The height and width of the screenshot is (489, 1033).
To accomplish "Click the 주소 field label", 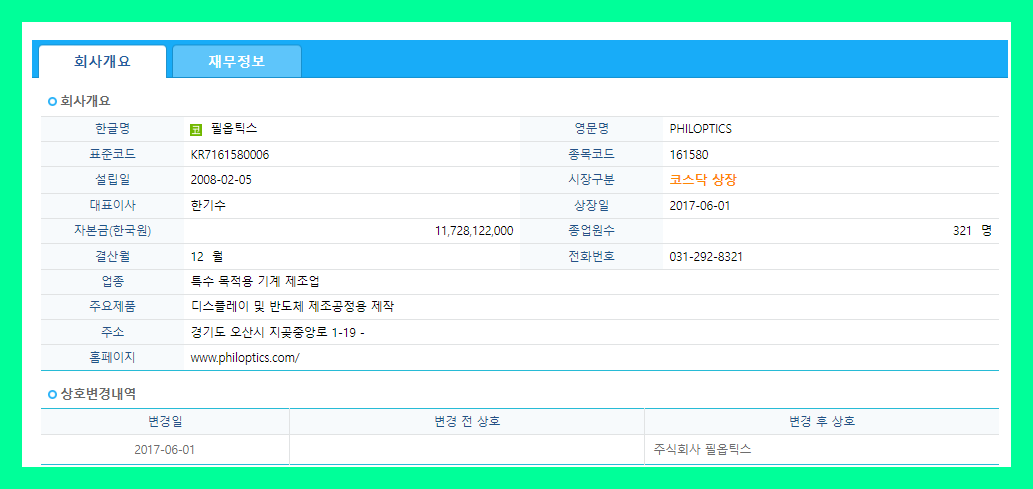I will pos(112,332).
